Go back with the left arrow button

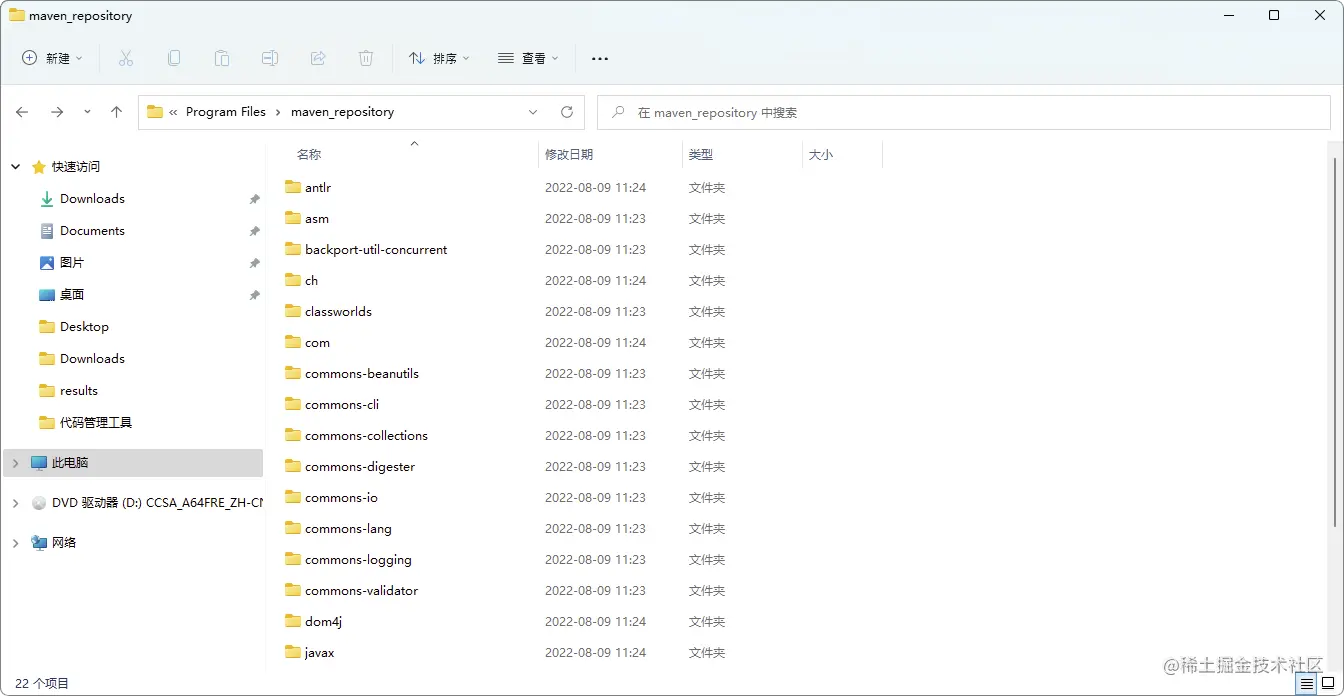point(22,112)
